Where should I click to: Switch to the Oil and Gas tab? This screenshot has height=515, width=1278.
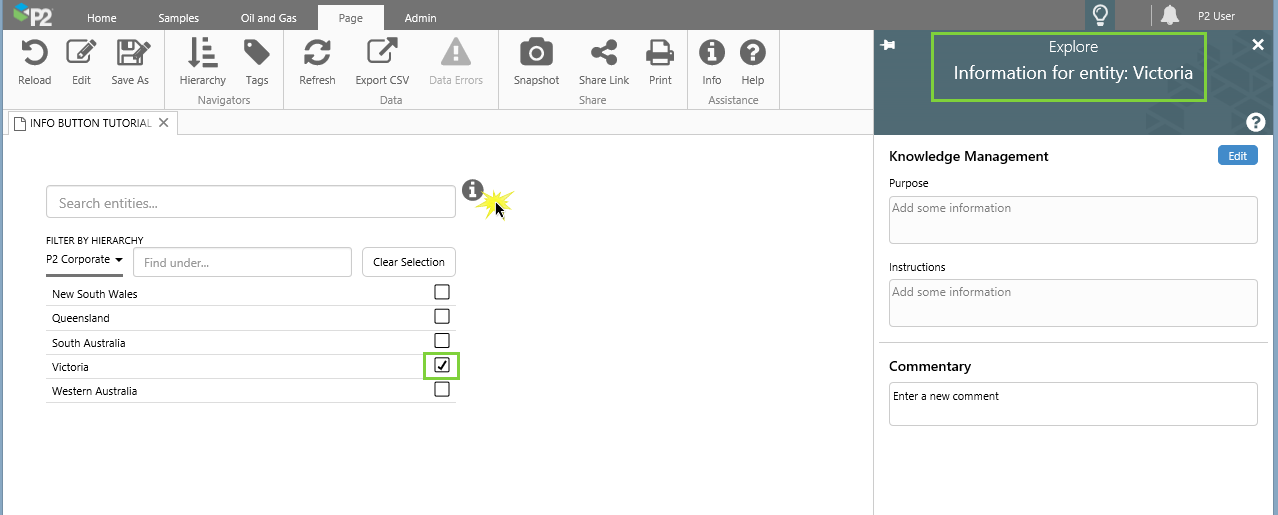[x=268, y=18]
